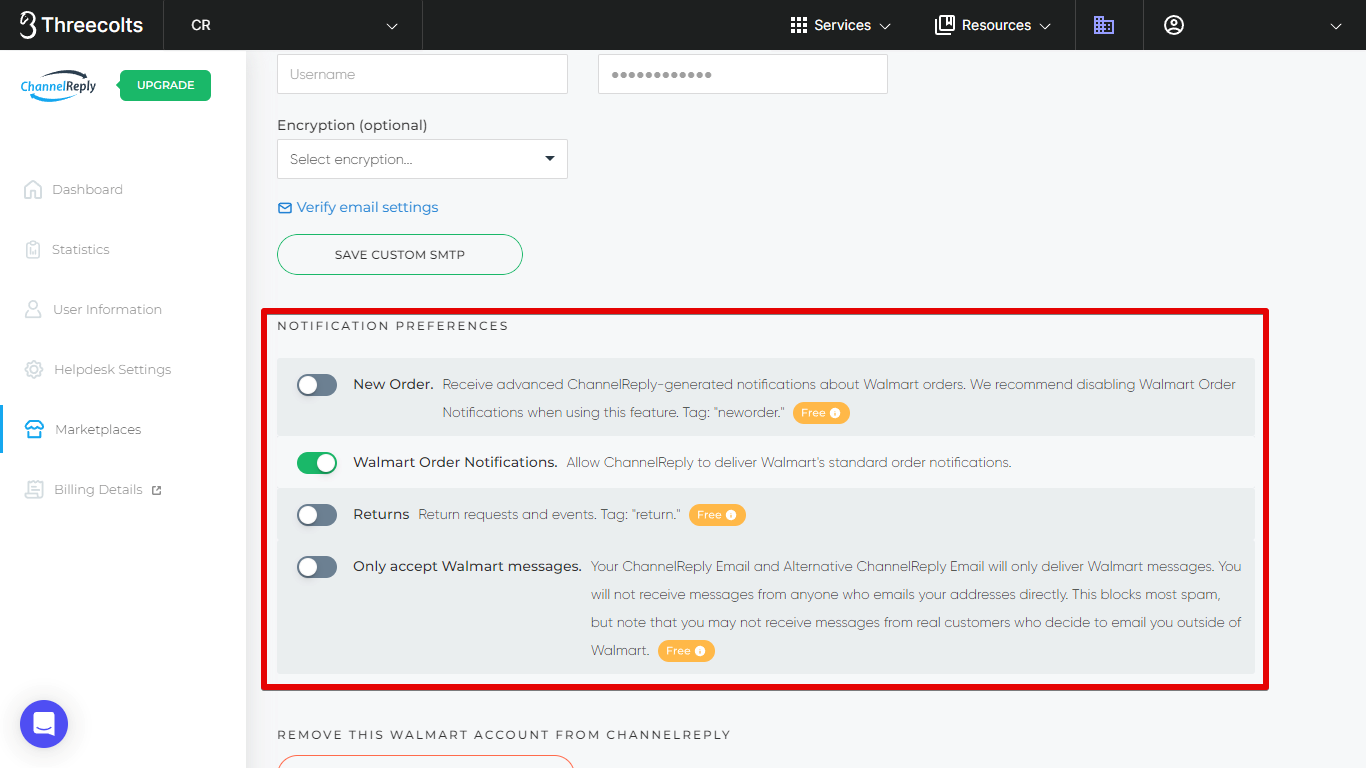Enable the Returns toggle

(x=317, y=515)
